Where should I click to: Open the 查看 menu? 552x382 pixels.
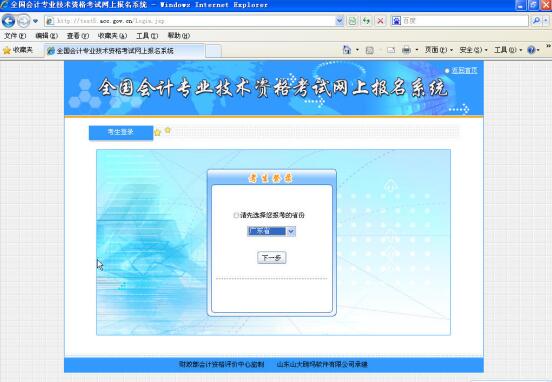pos(78,36)
